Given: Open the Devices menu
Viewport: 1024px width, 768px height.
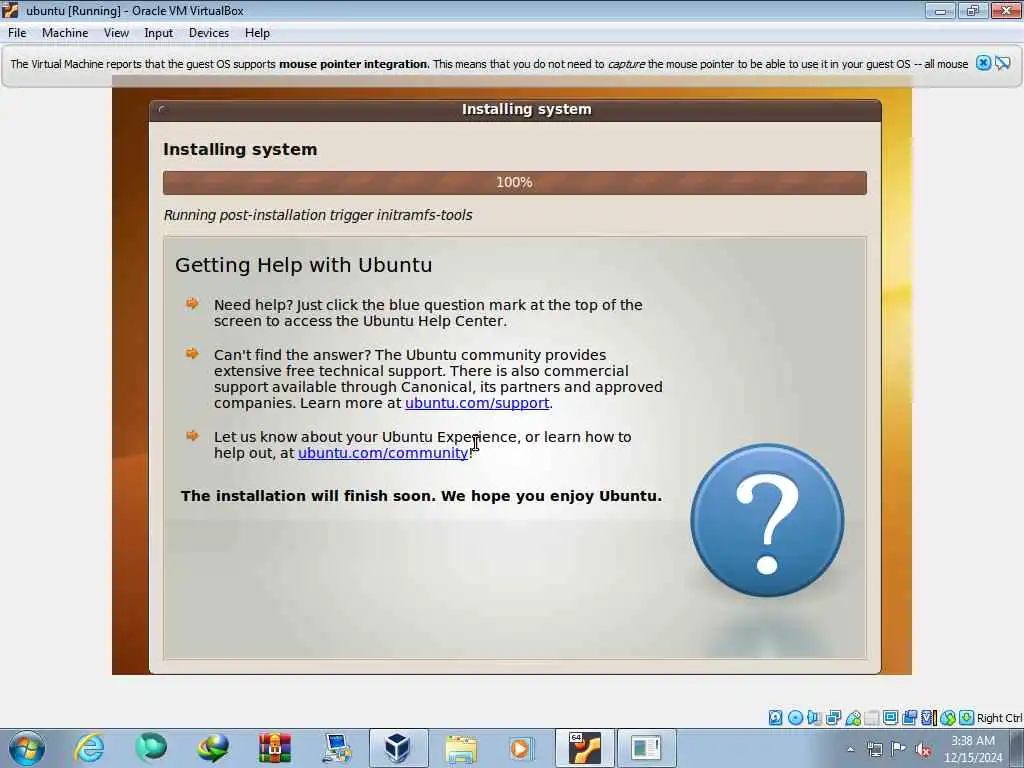Looking at the screenshot, I should [208, 33].
